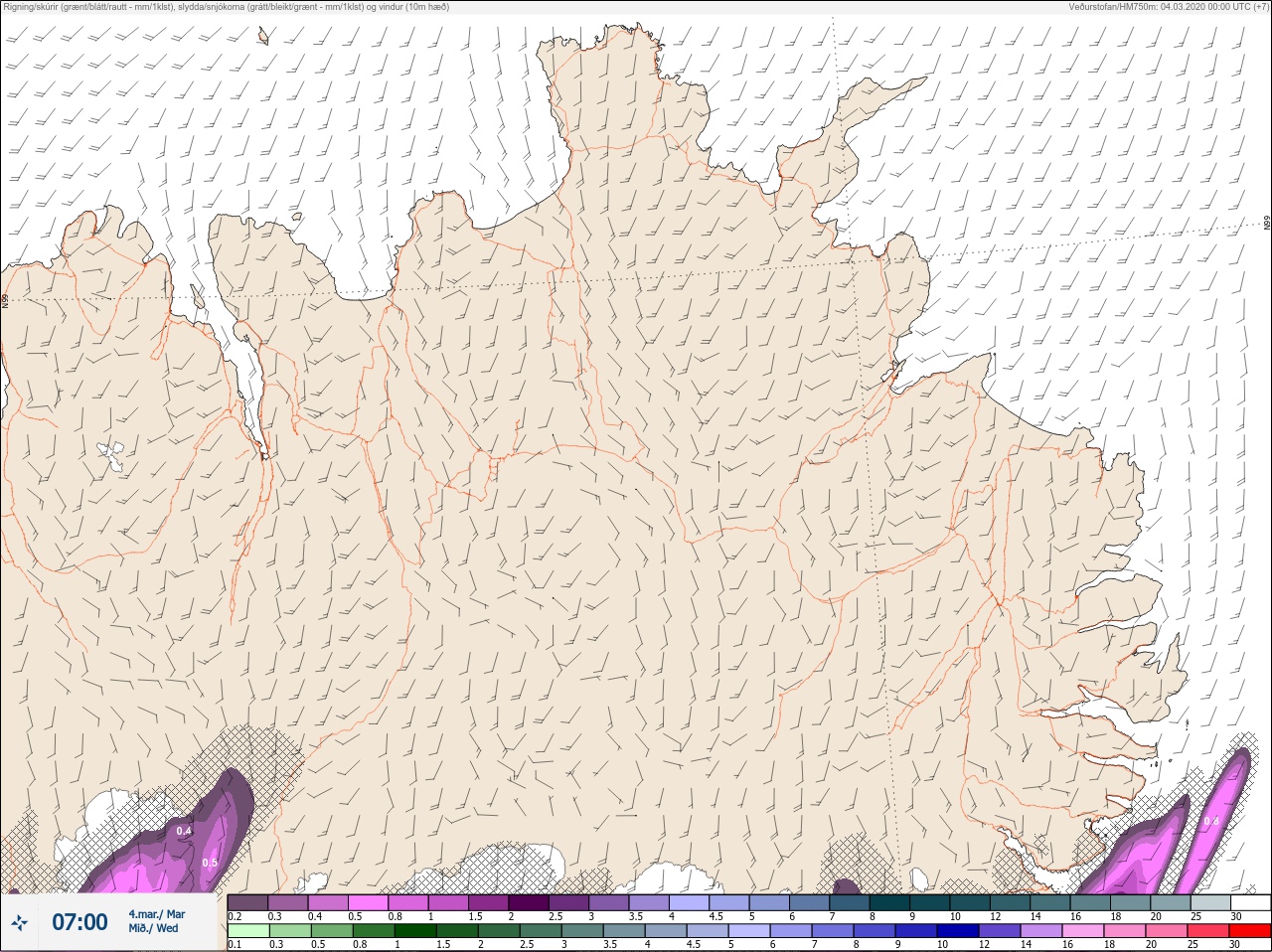
Task: Click the small island in the top-left sea
Action: [263, 38]
